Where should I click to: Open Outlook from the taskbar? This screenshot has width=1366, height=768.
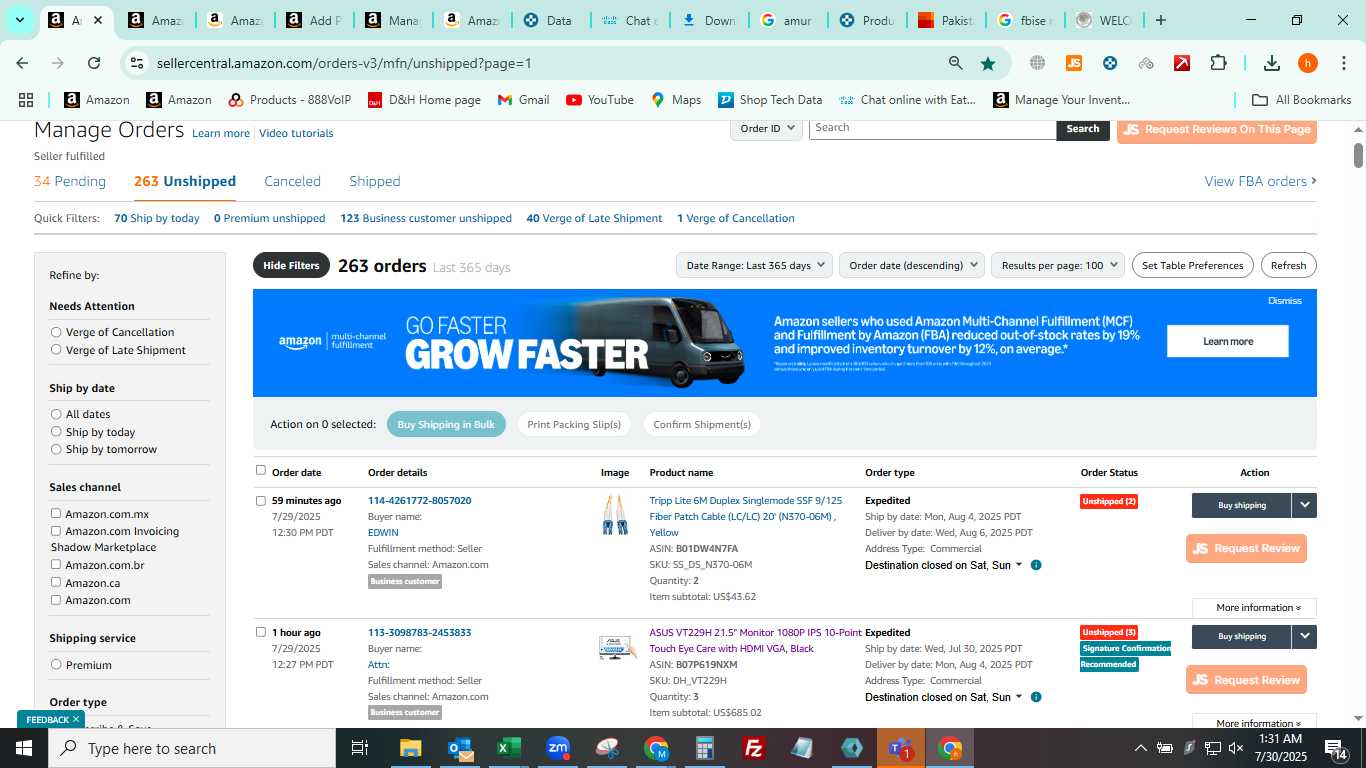(460, 748)
